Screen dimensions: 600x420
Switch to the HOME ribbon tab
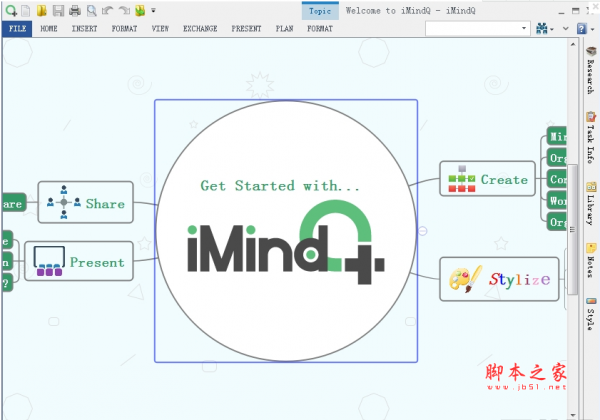[x=49, y=29]
